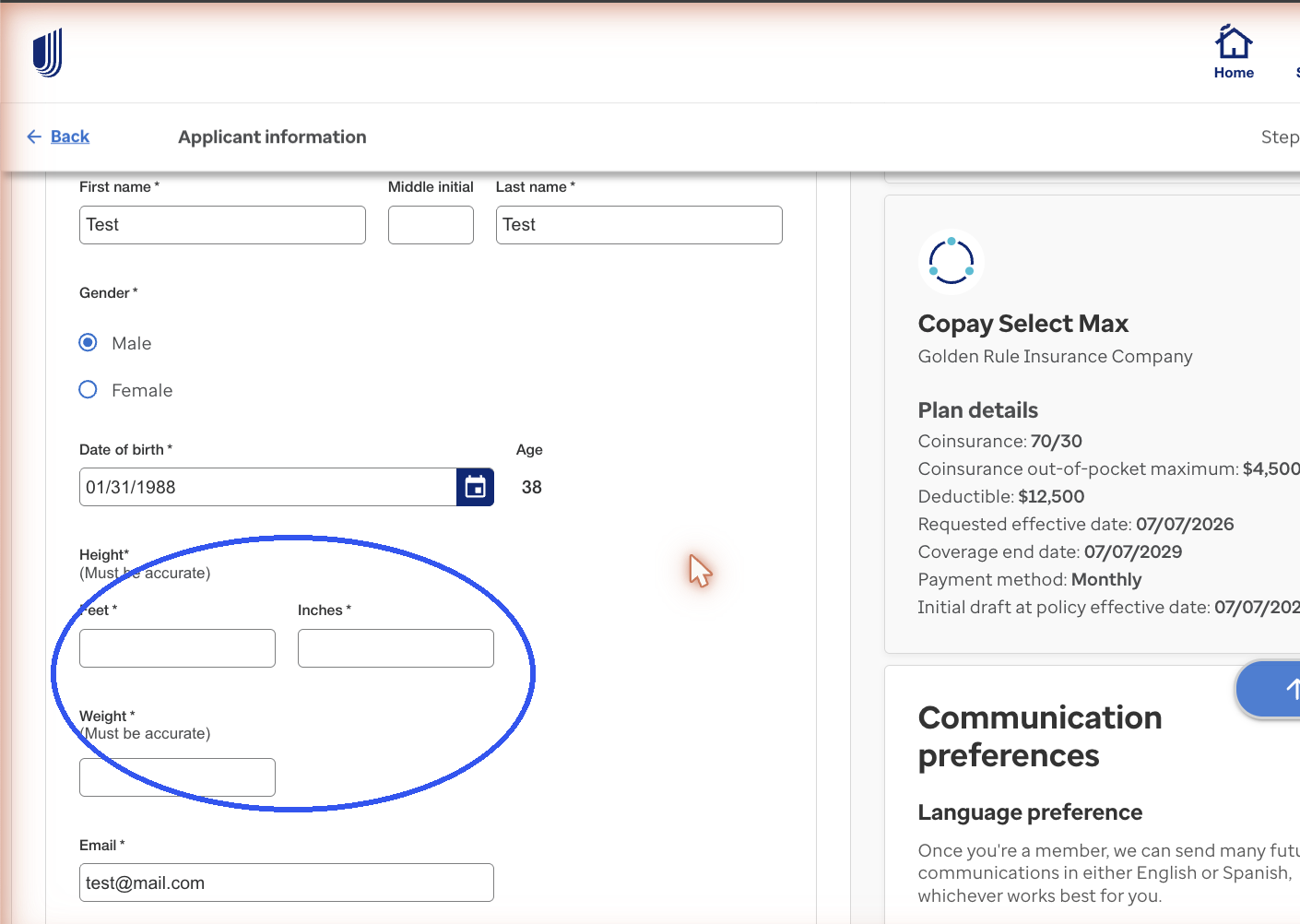Click the Language preference heading
Viewport: 1300px width, 924px height.
[1030, 812]
